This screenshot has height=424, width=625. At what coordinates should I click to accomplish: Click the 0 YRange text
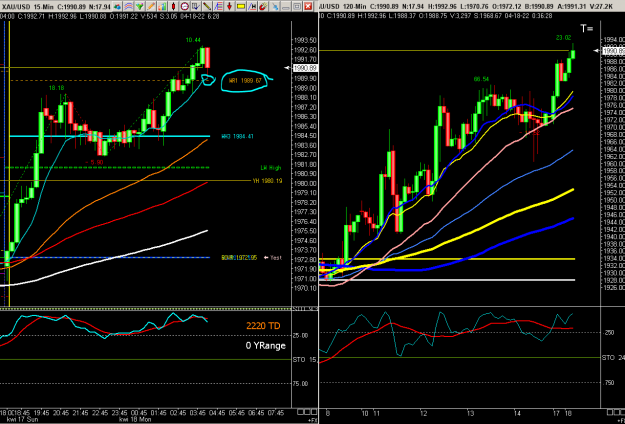pyautogui.click(x=265, y=346)
